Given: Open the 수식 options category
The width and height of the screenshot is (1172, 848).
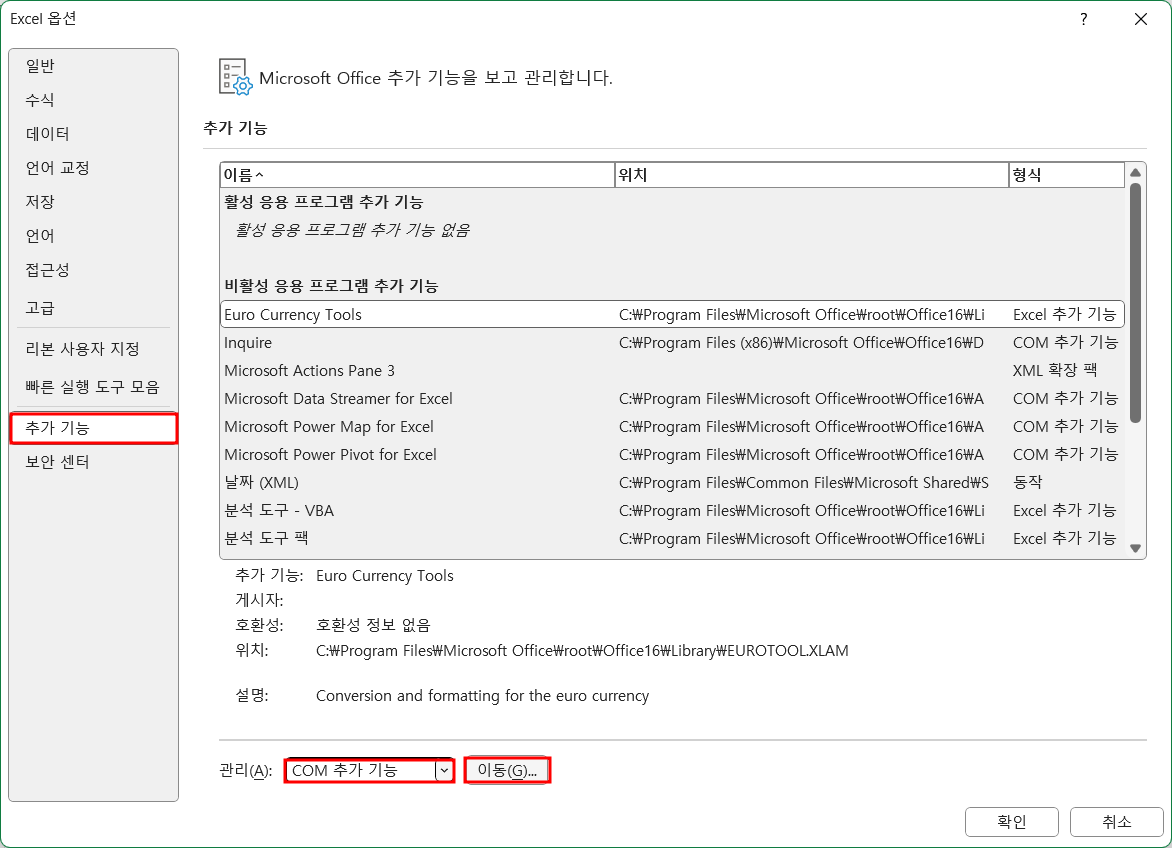Looking at the screenshot, I should coord(93,100).
